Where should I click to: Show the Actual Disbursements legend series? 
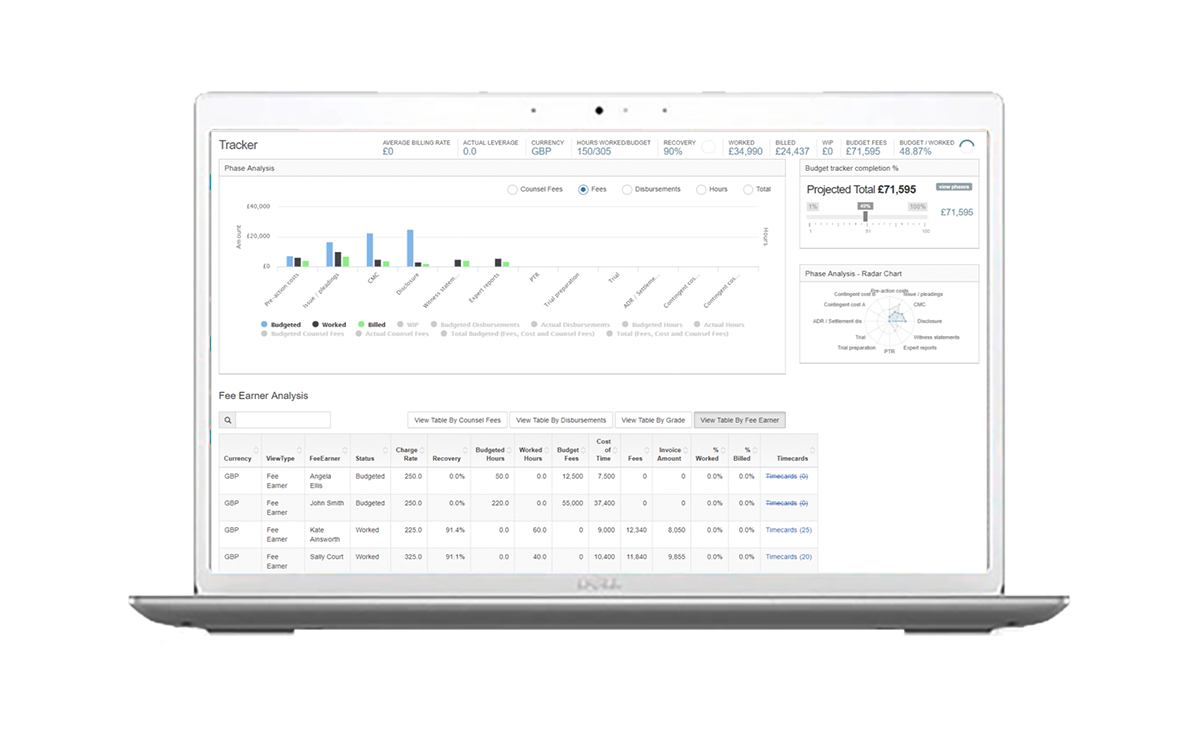point(571,324)
